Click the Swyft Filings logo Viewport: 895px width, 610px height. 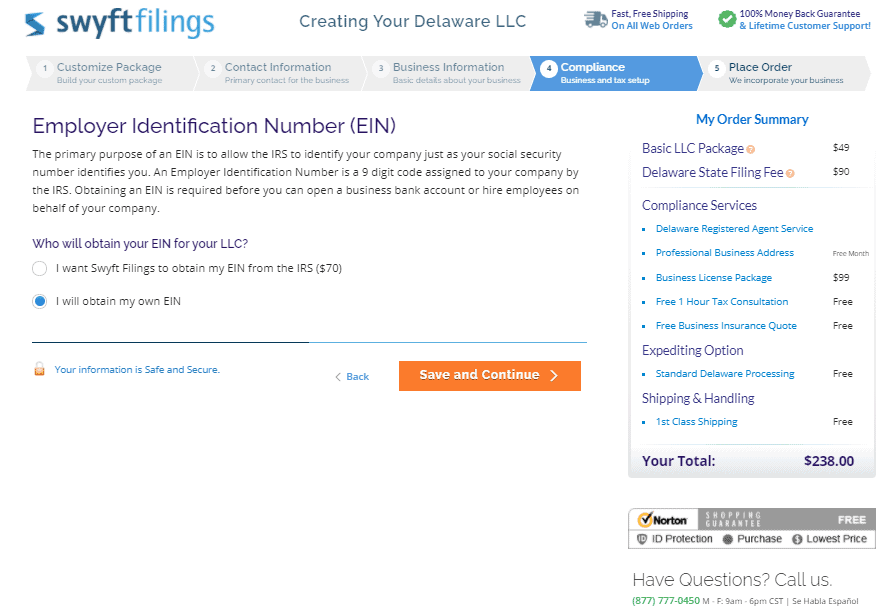[x=119, y=23]
